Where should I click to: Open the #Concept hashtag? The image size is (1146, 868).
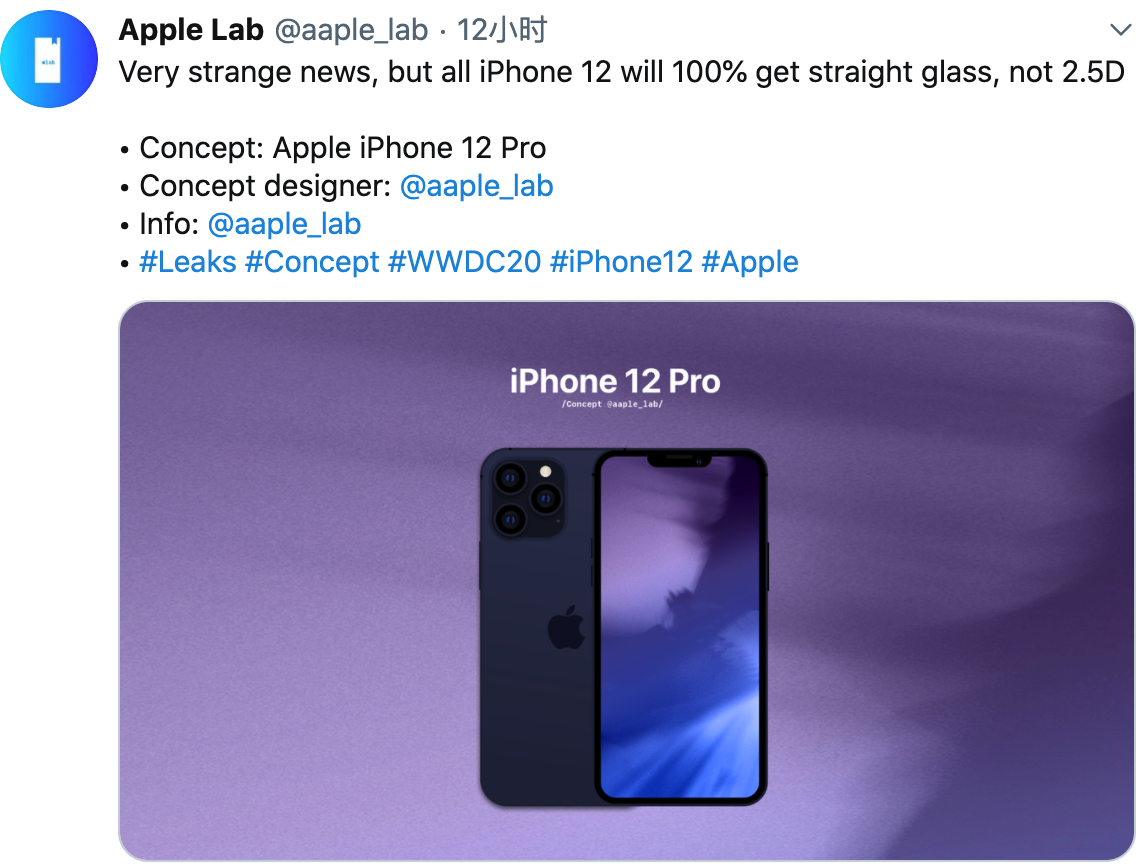[x=312, y=262]
